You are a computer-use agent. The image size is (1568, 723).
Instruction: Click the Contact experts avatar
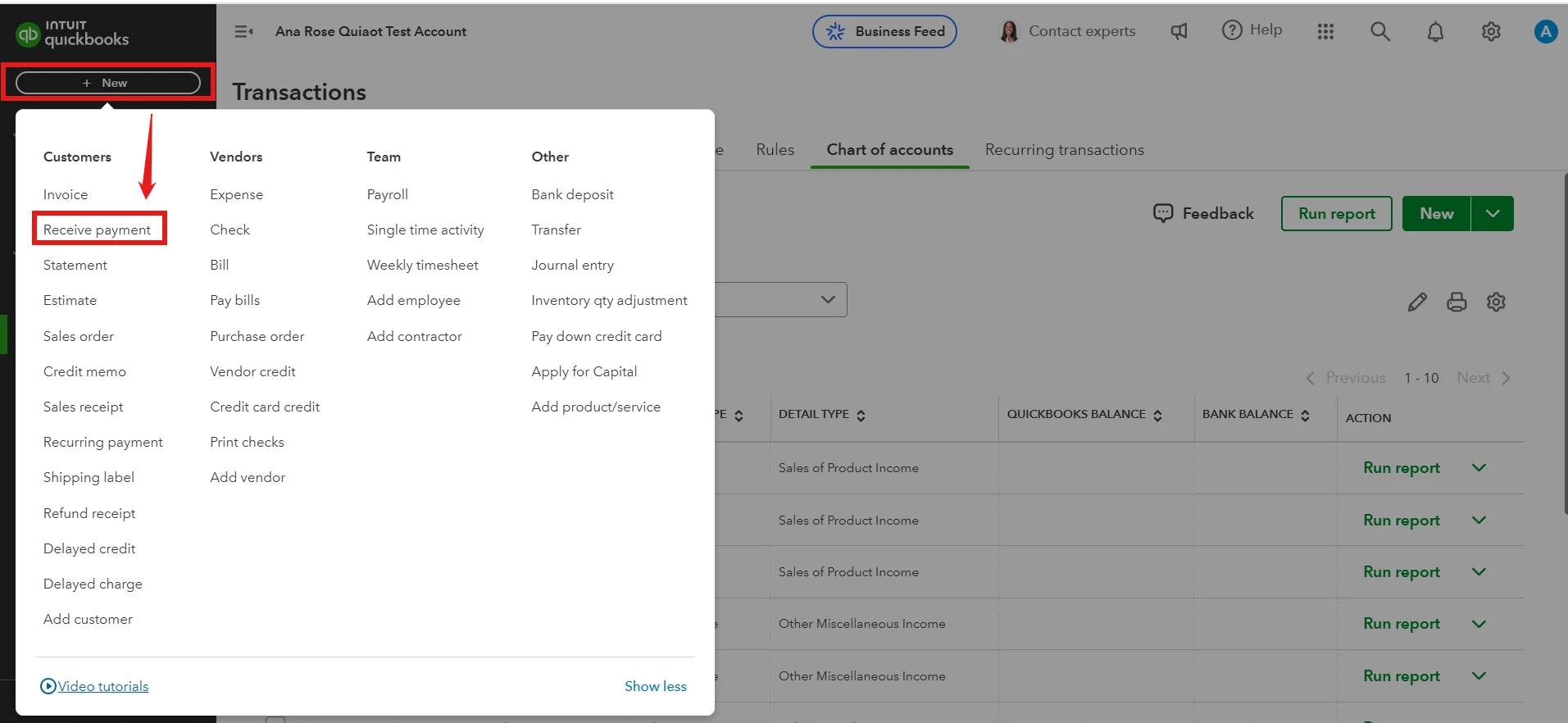pyautogui.click(x=1009, y=31)
